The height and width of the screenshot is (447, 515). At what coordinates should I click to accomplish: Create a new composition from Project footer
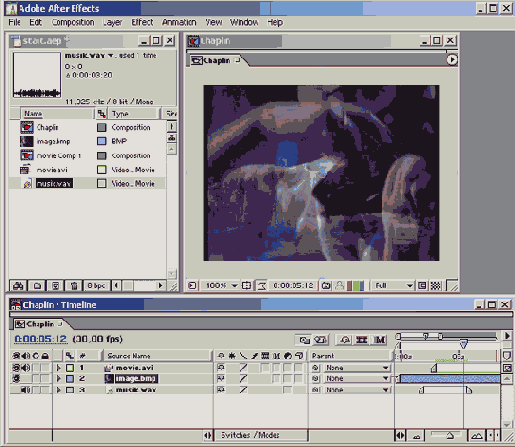pyautogui.click(x=55, y=286)
